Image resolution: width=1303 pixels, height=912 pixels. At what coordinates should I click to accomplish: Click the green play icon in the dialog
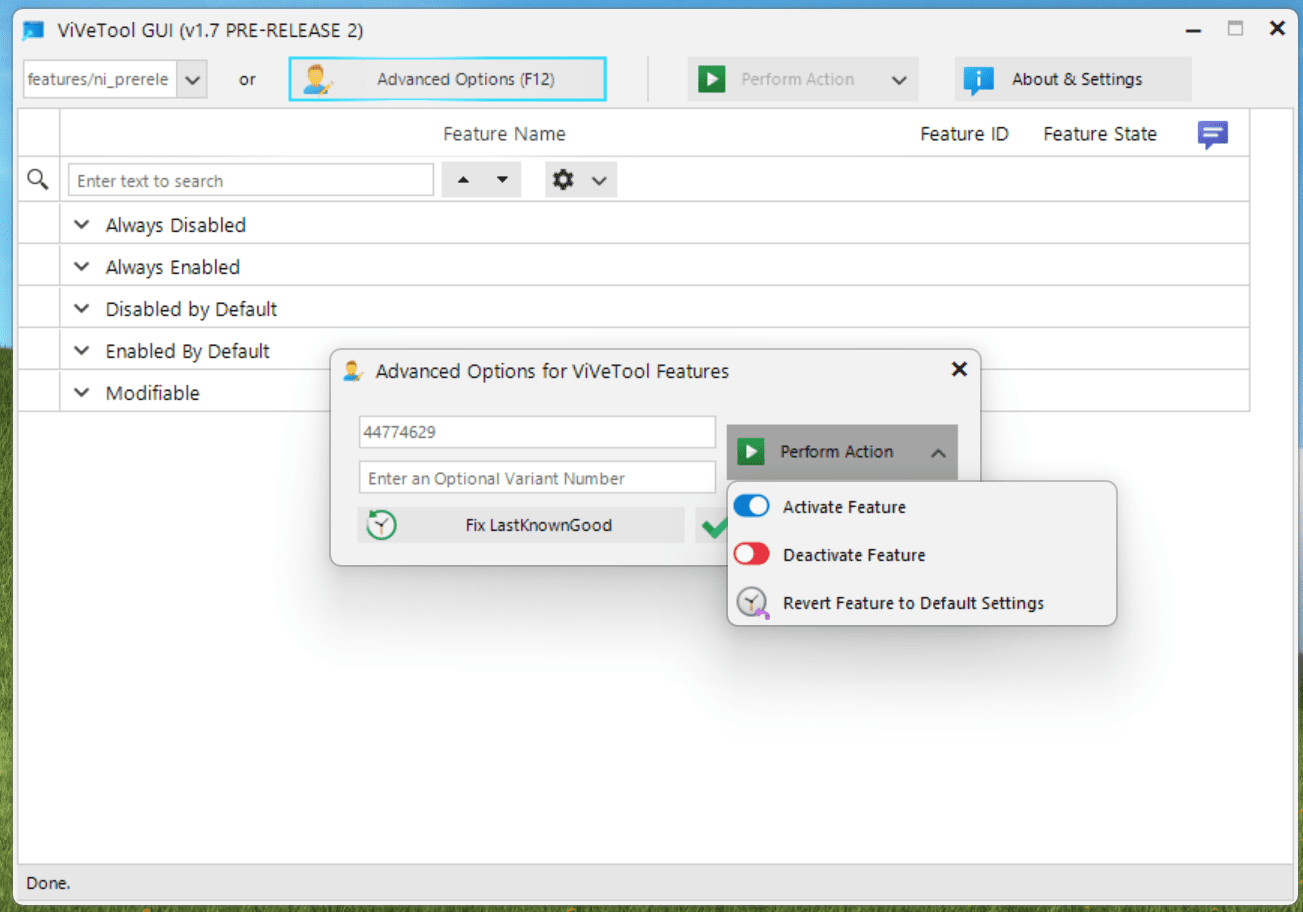click(x=751, y=452)
